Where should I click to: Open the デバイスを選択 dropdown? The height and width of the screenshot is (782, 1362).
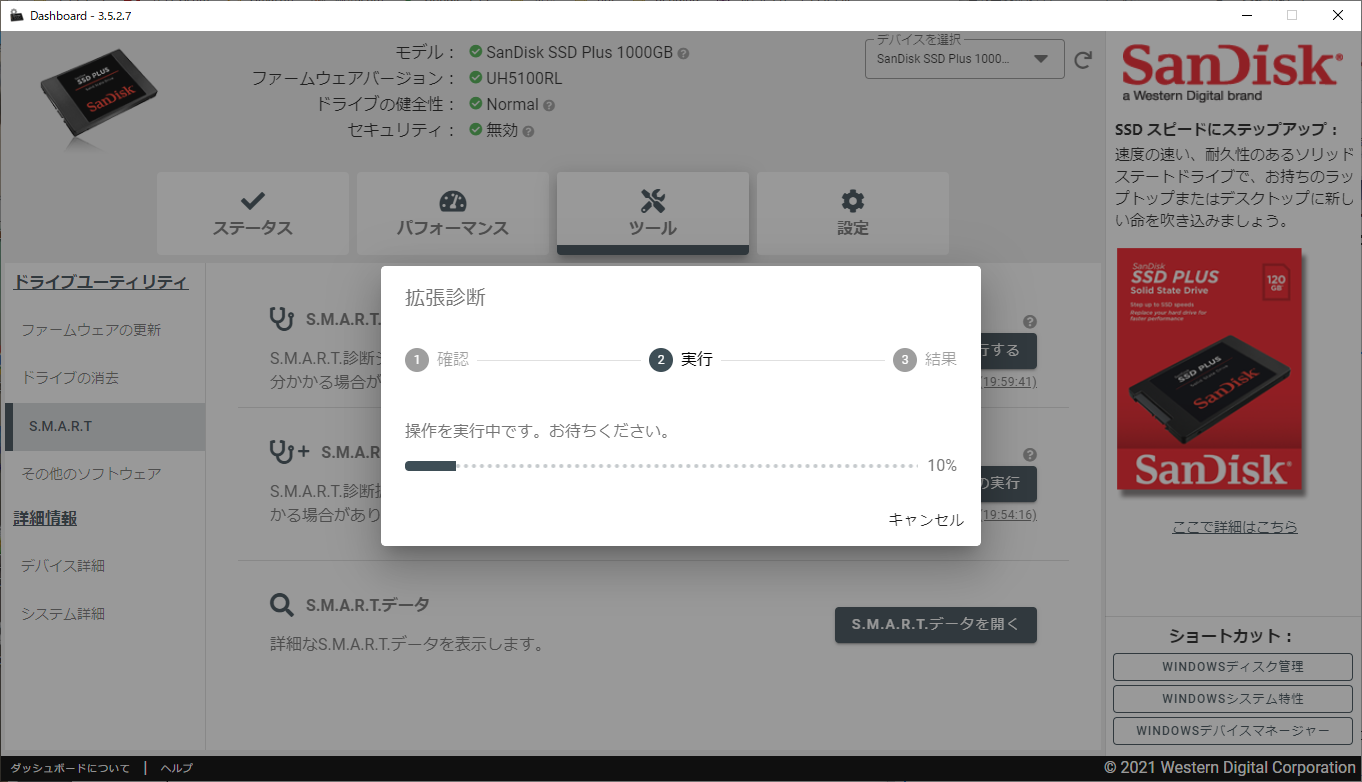pyautogui.click(x=964, y=59)
